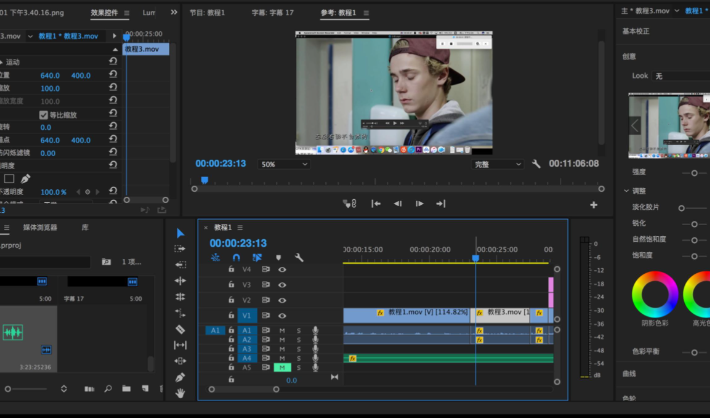Screen dimensions: 710x418
Task: Open the 媒体浏览器 panel tab
Action: point(40,227)
